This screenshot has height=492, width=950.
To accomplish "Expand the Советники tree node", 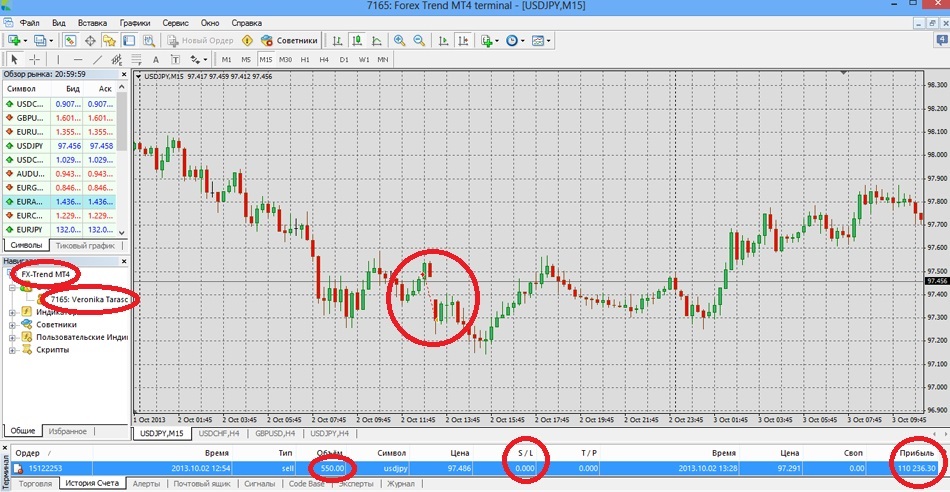I will tap(12, 325).
